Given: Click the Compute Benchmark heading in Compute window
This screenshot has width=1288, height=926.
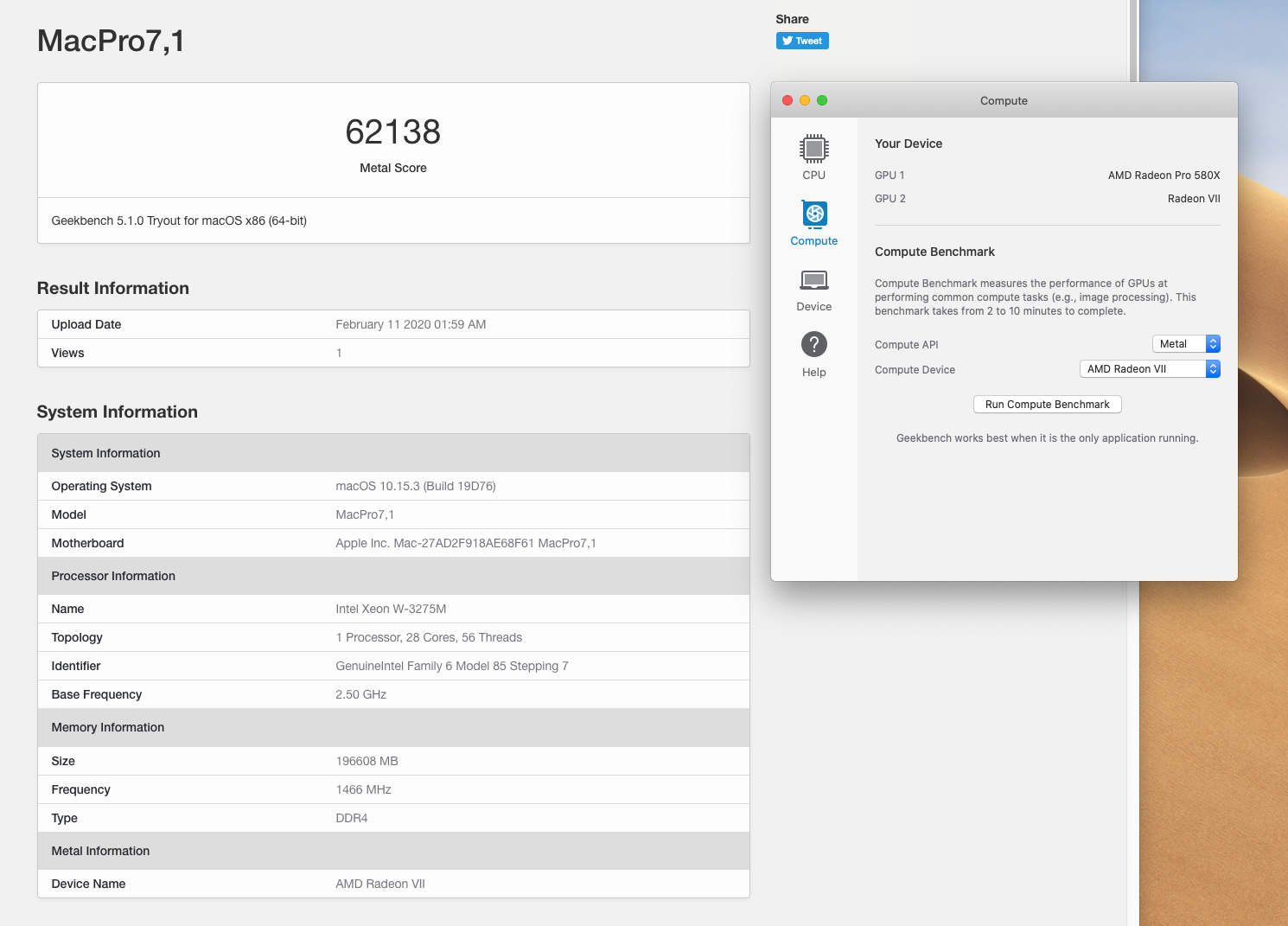Looking at the screenshot, I should (934, 252).
